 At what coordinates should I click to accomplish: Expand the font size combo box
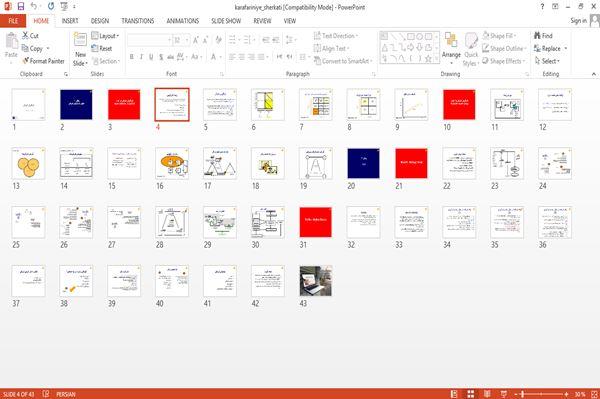(187, 40)
